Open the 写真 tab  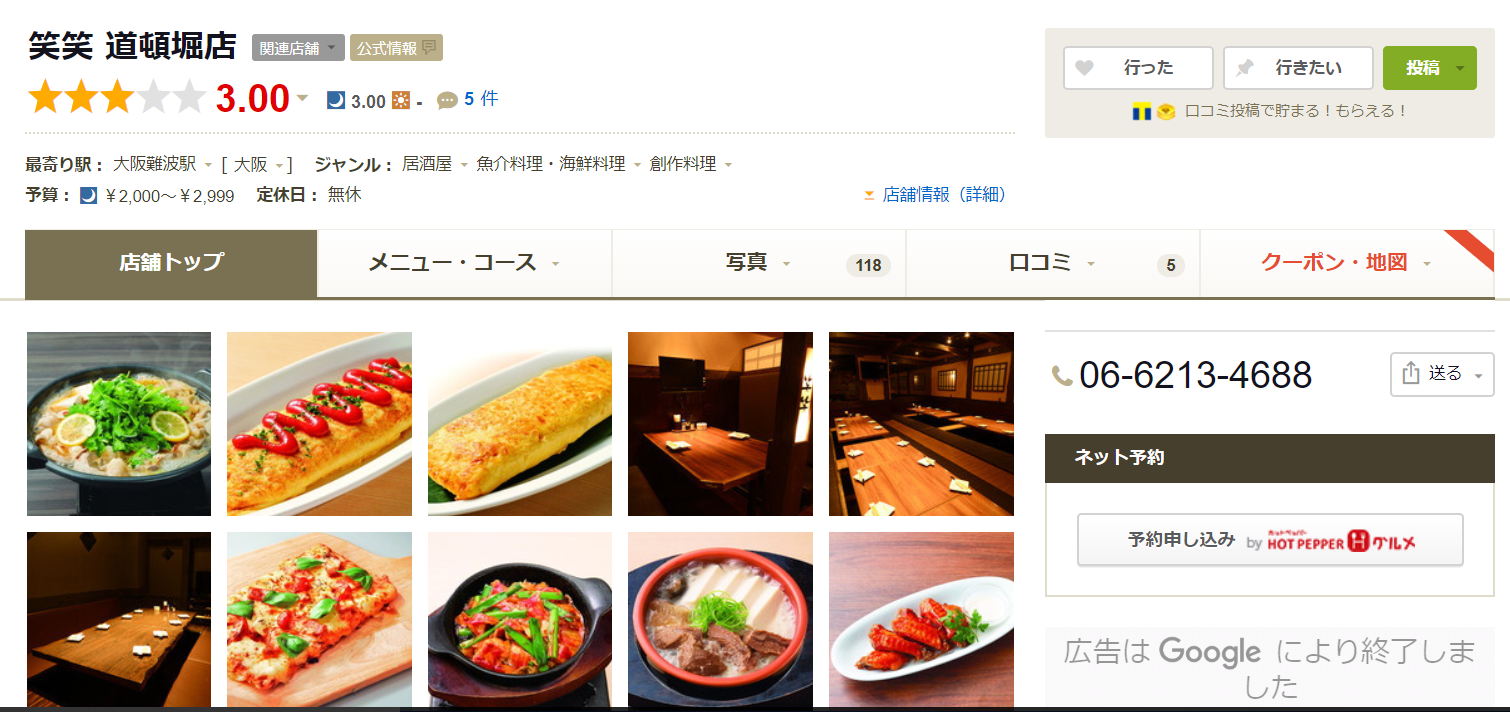pos(759,263)
